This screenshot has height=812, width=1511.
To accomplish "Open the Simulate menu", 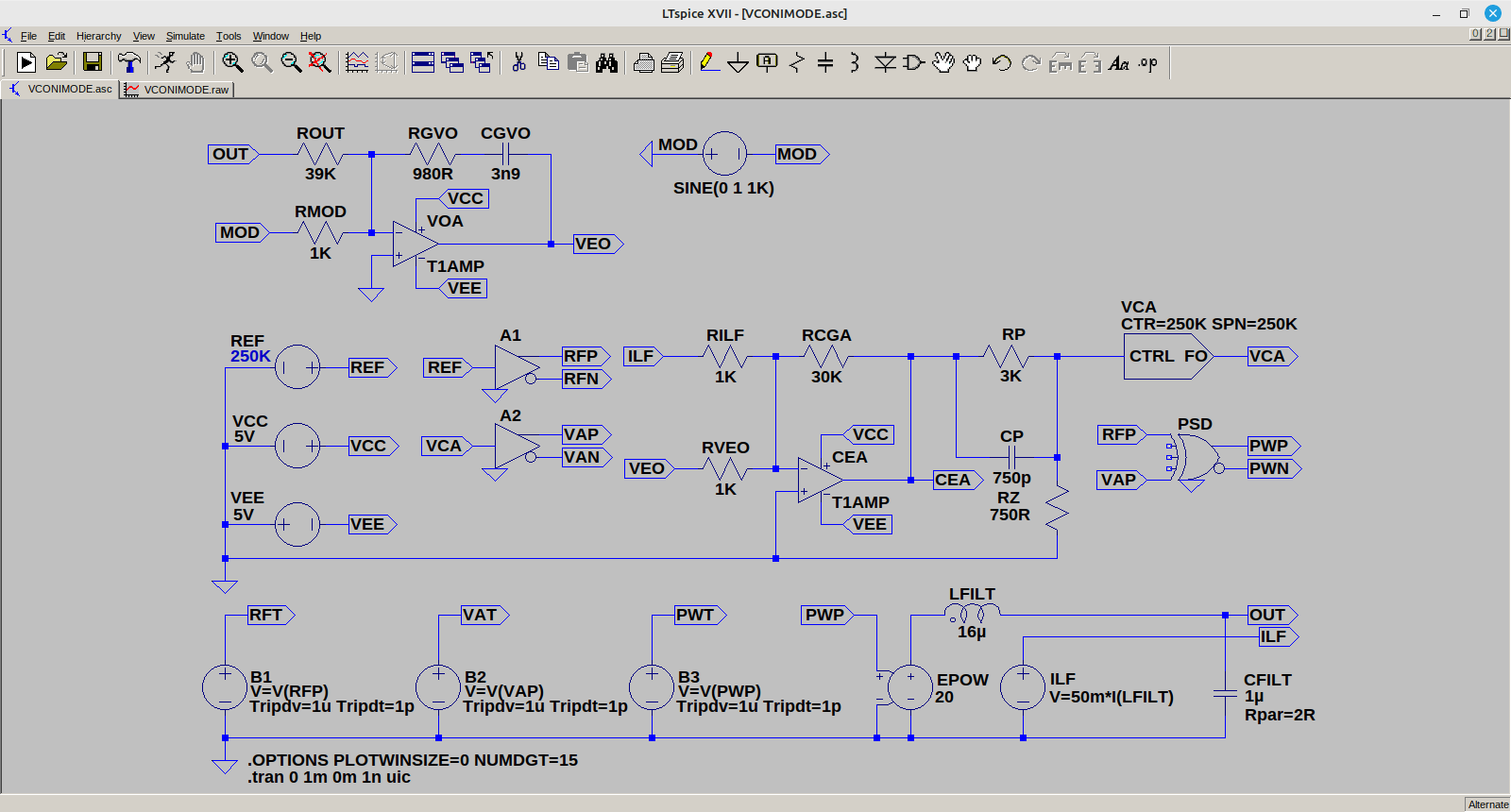I will 185,36.
